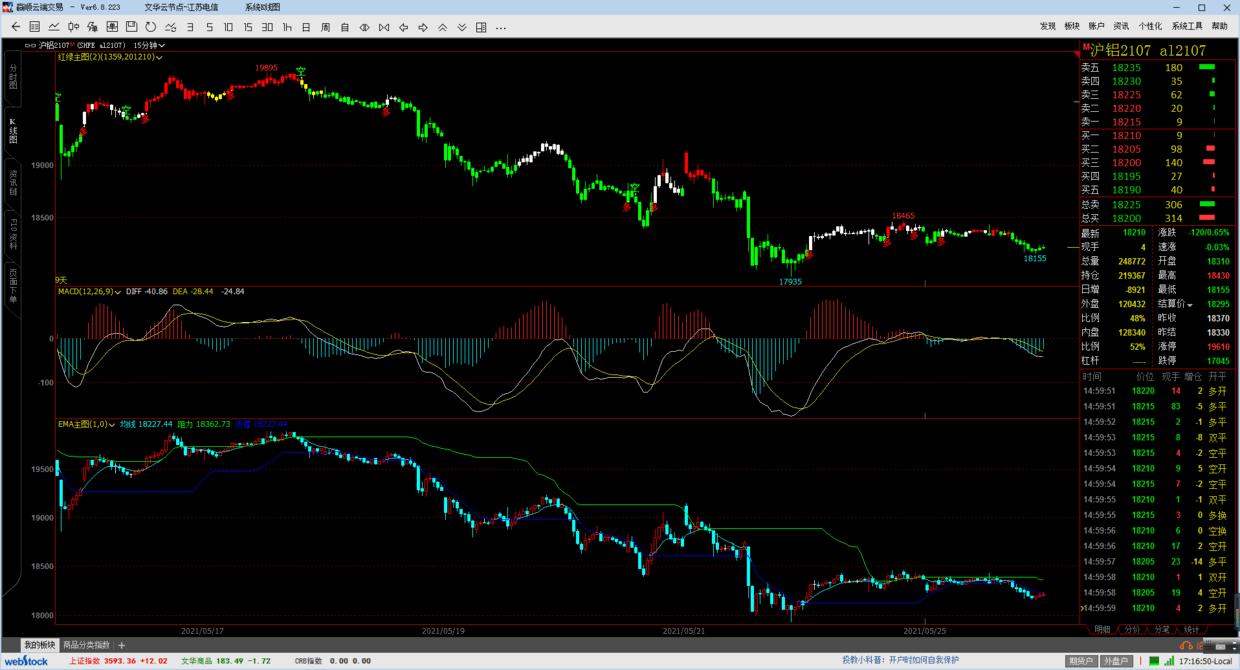Click the 外盘户 button
Viewport: 1240px width, 670px height.
click(x=1116, y=661)
